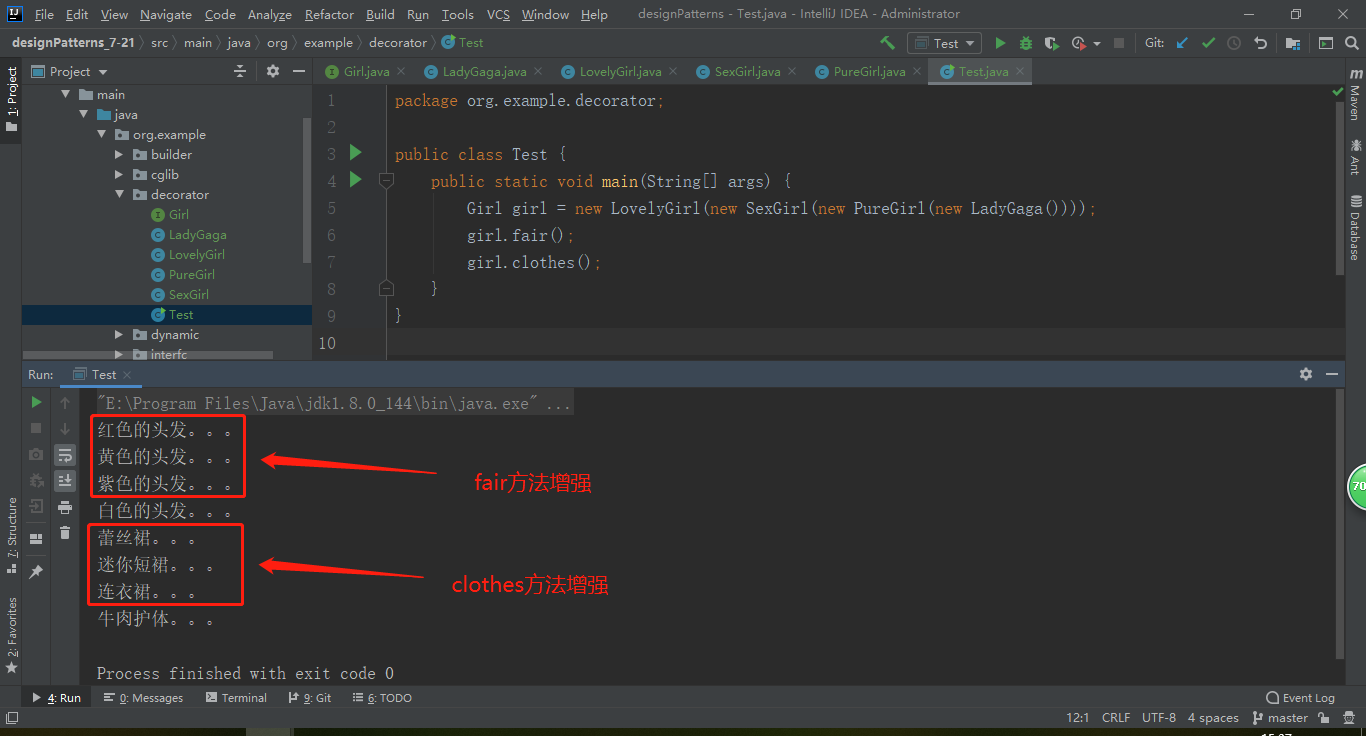Open Search Everywhere magnifier icon
Viewport: 1366px width, 736px height.
(1353, 43)
